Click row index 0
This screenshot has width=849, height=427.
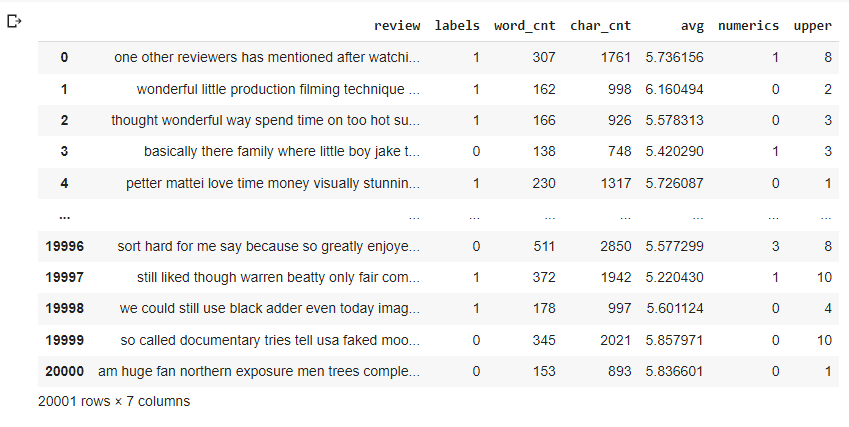pos(64,57)
